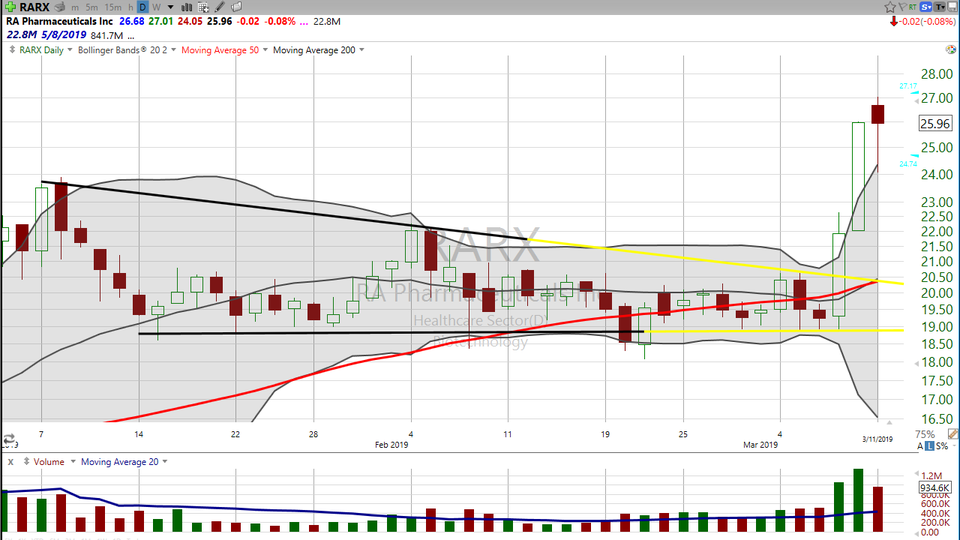Click the favorites star icon

pos(890,7)
